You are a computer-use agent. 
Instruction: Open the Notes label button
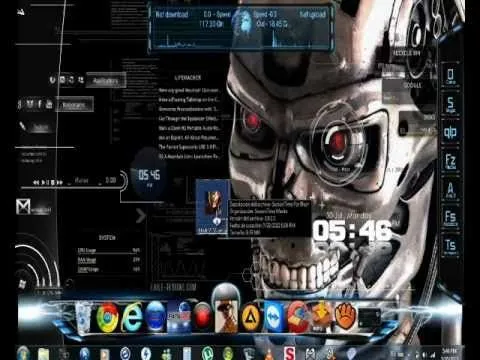(41, 127)
